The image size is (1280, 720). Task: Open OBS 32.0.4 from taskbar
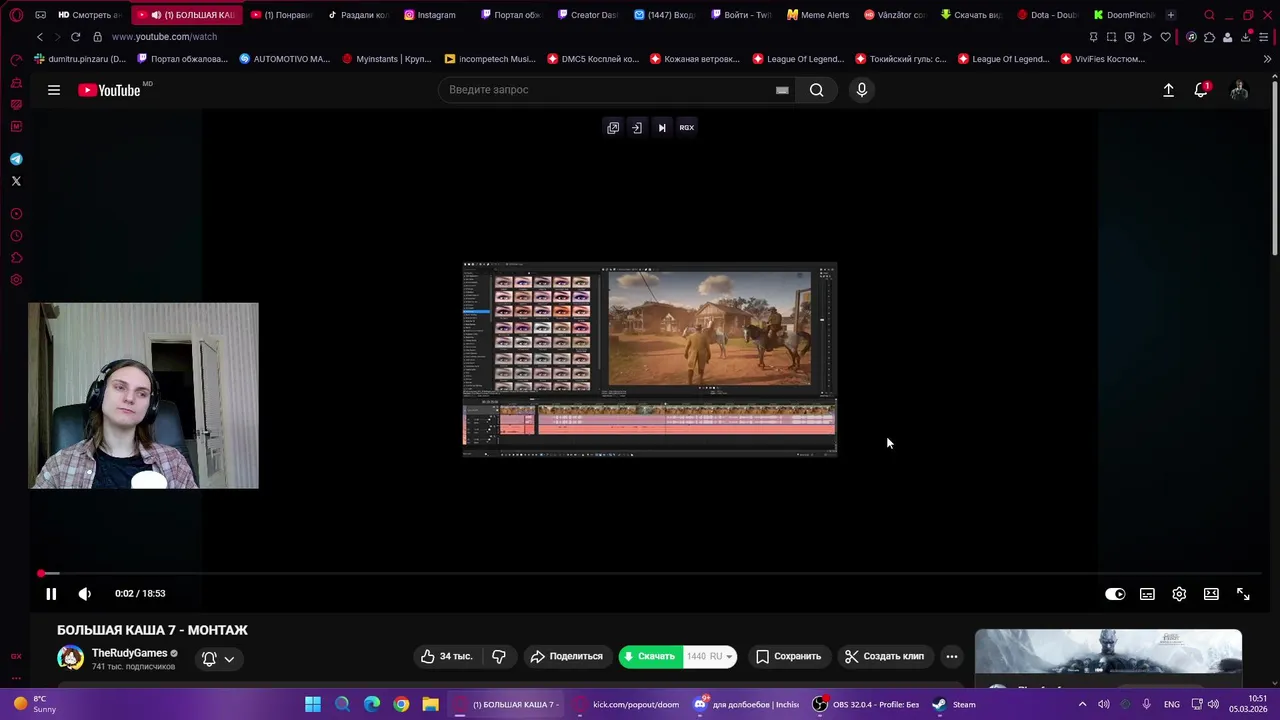pos(866,704)
